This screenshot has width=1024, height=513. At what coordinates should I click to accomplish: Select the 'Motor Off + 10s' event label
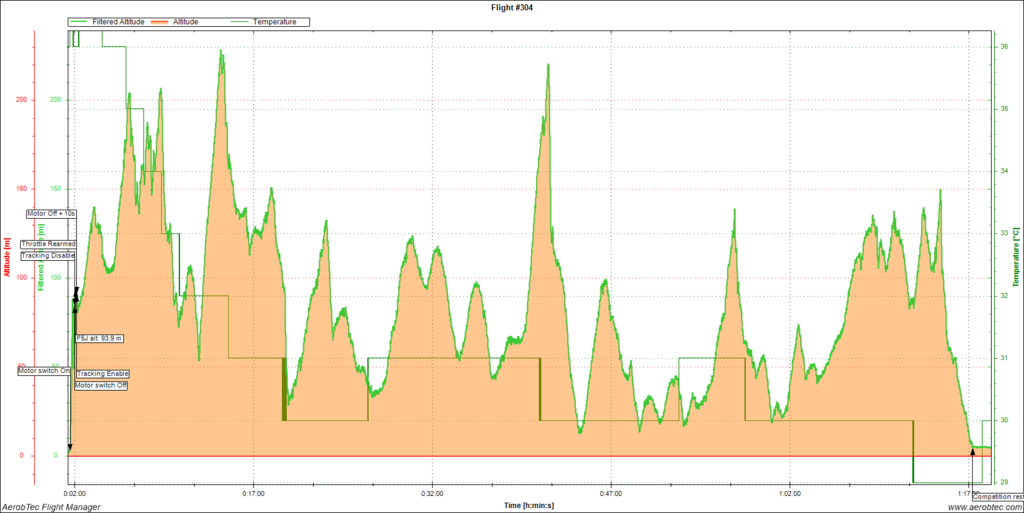point(51,213)
